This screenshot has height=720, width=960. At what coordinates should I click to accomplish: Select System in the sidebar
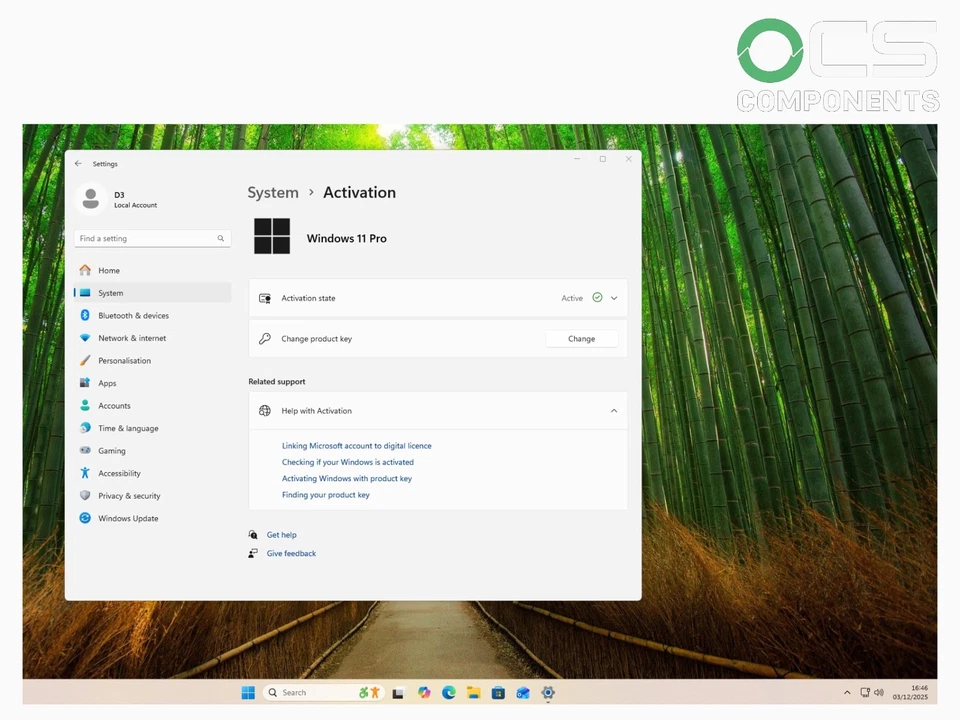coord(152,293)
